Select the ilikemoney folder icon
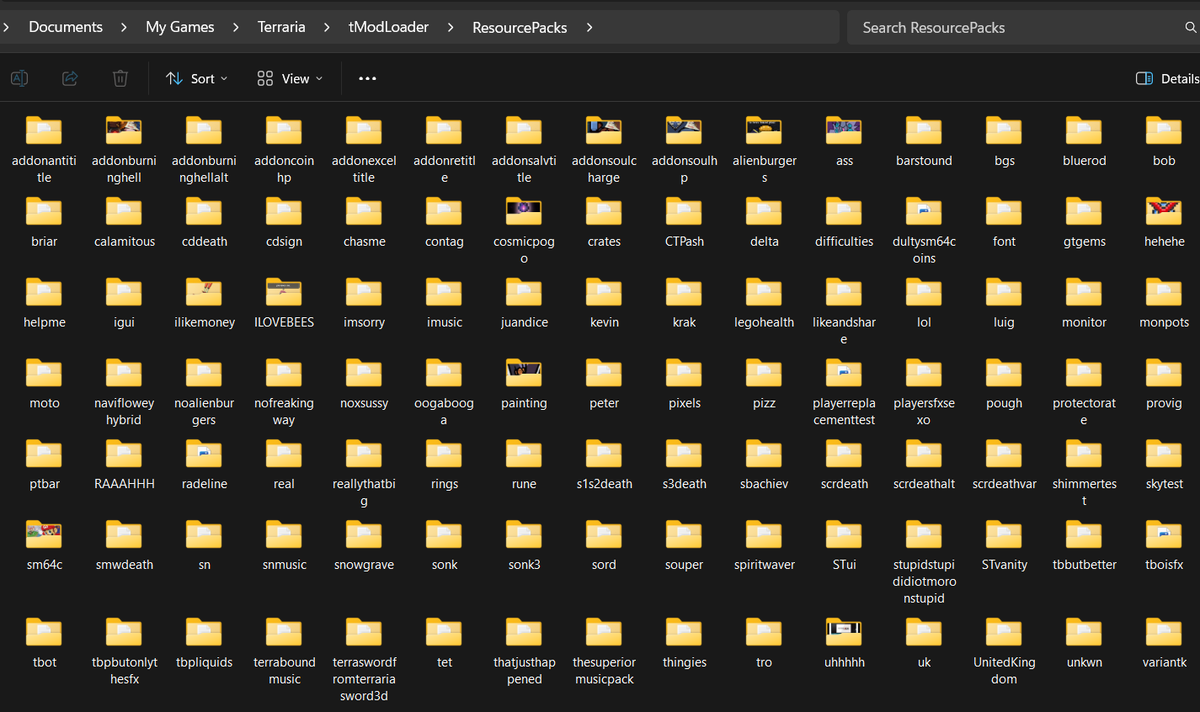1200x712 pixels. (204, 292)
